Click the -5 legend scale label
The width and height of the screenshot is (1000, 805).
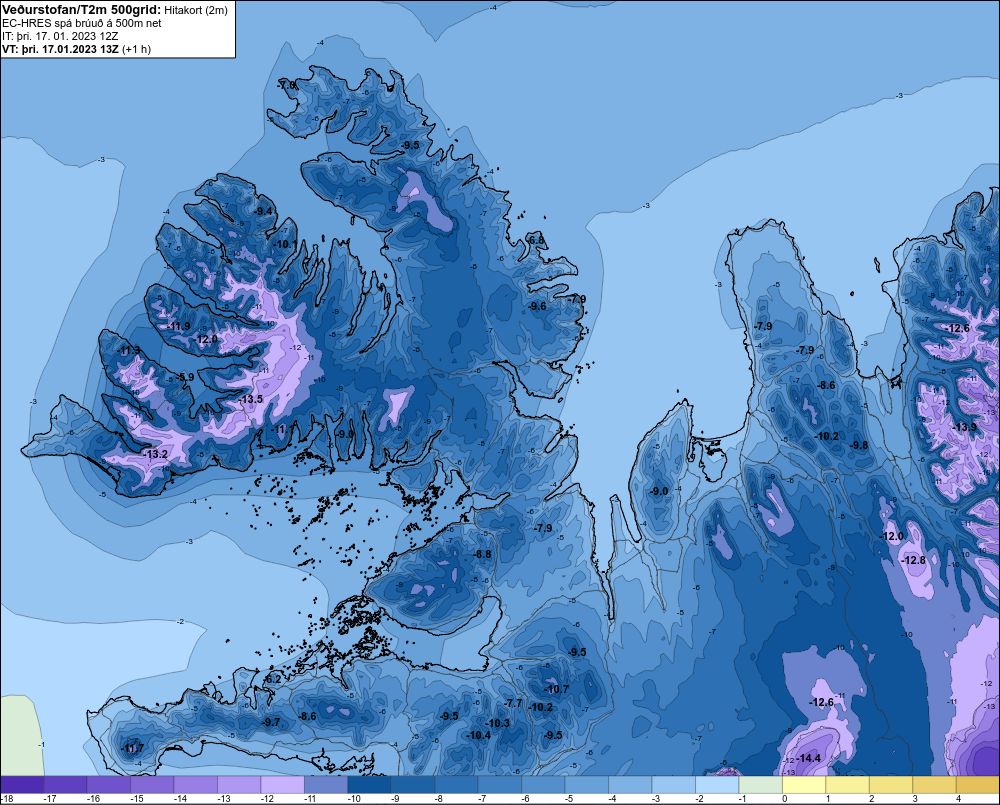click(568, 799)
